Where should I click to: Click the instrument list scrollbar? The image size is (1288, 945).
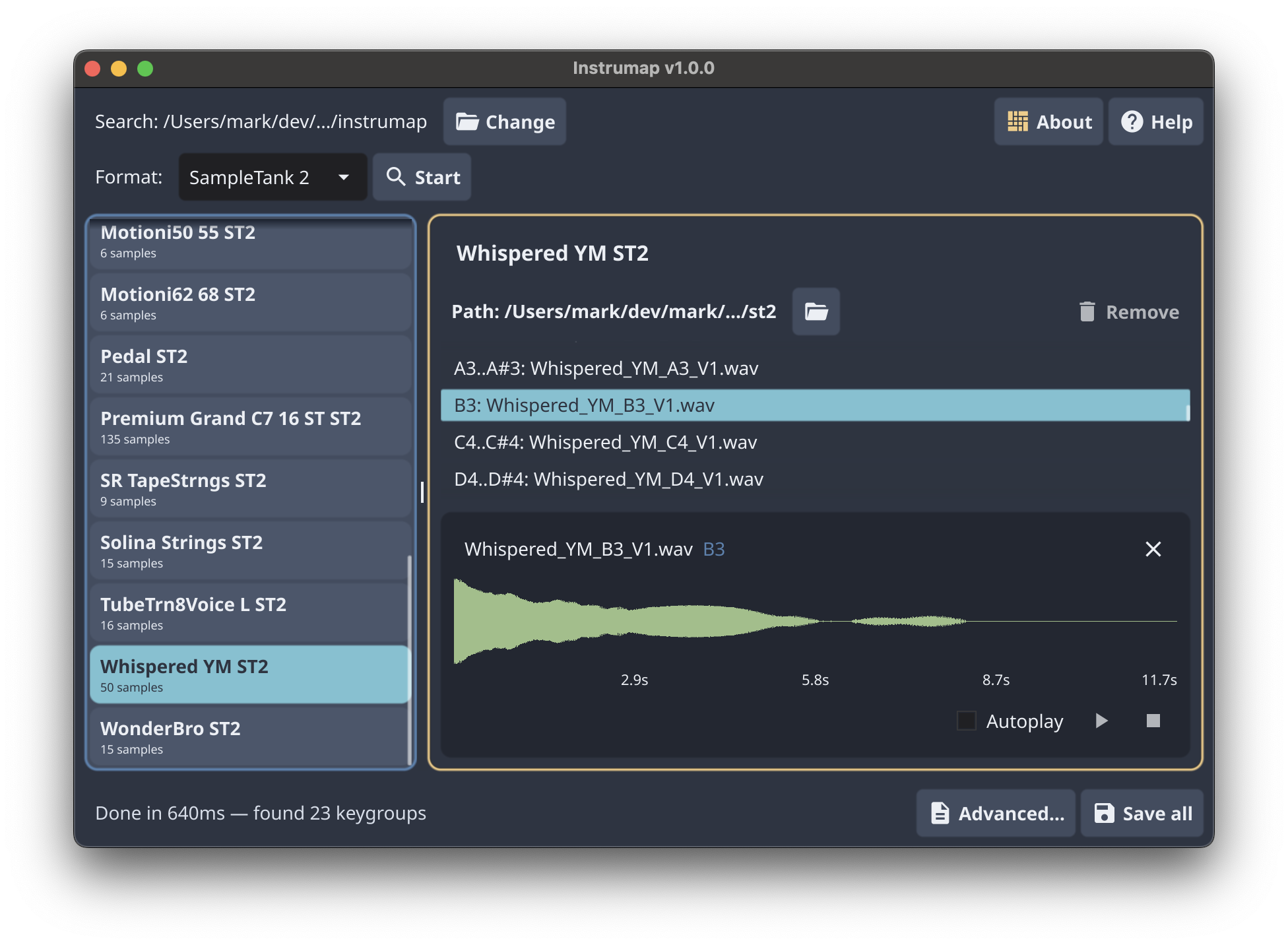click(x=410, y=660)
